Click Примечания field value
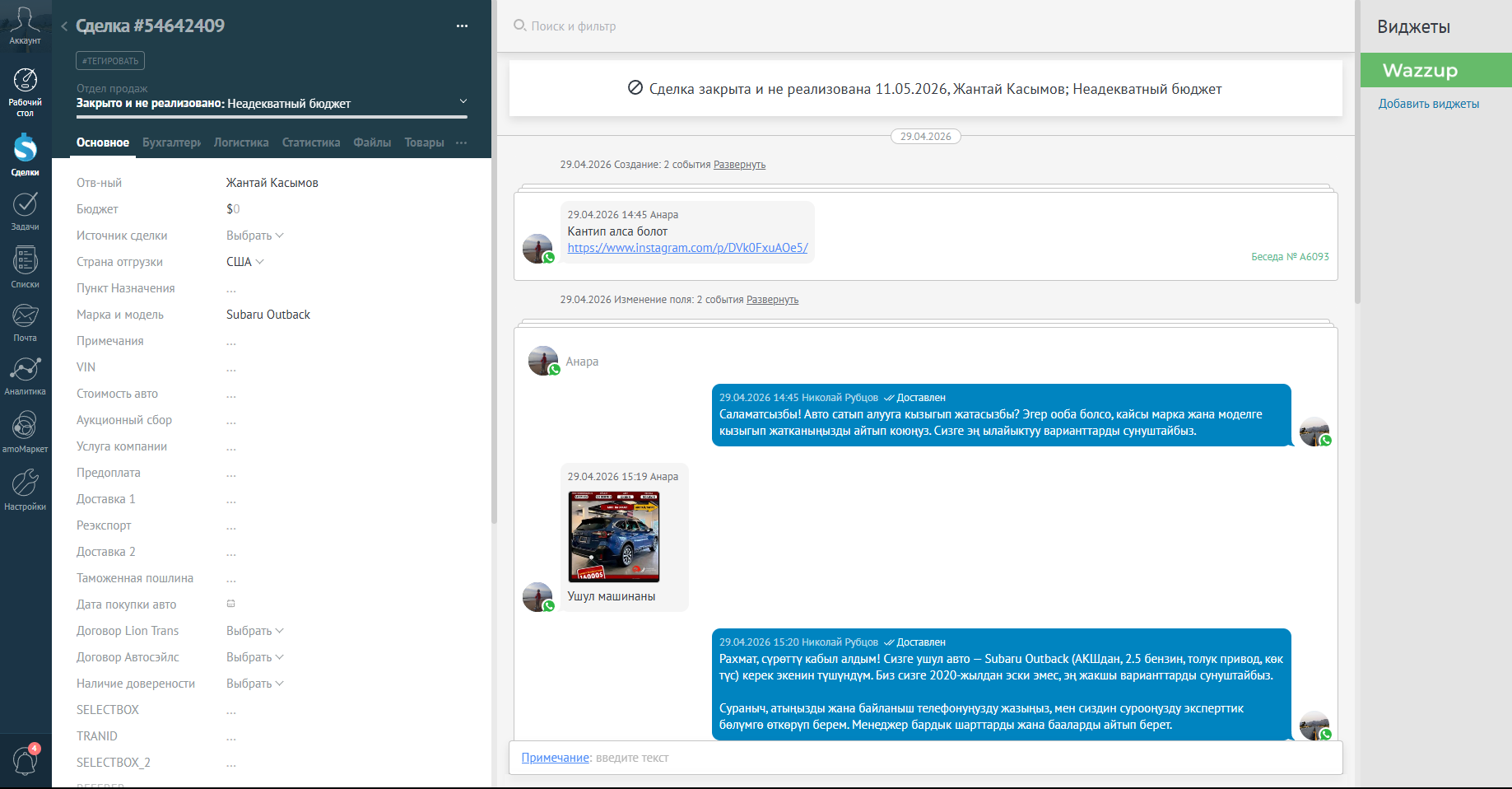This screenshot has height=789, width=1512. 231,342
